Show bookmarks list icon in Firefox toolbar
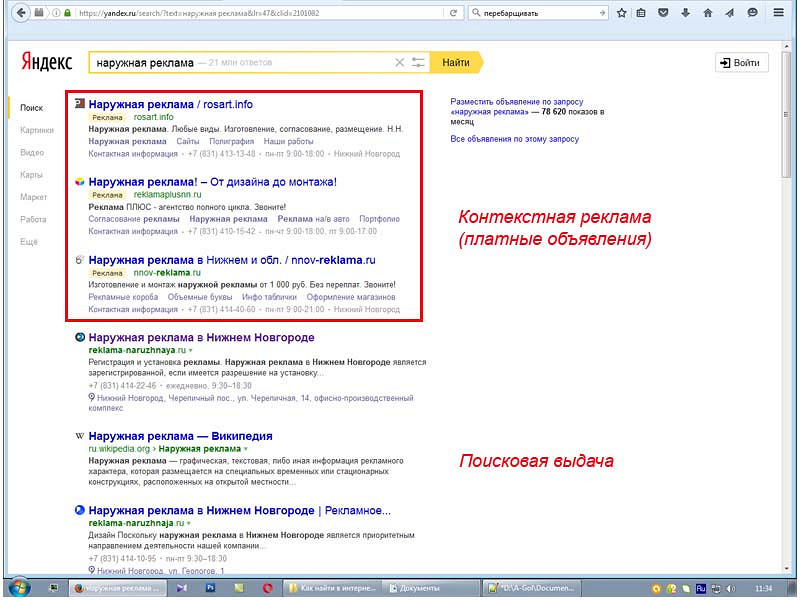 [x=641, y=13]
